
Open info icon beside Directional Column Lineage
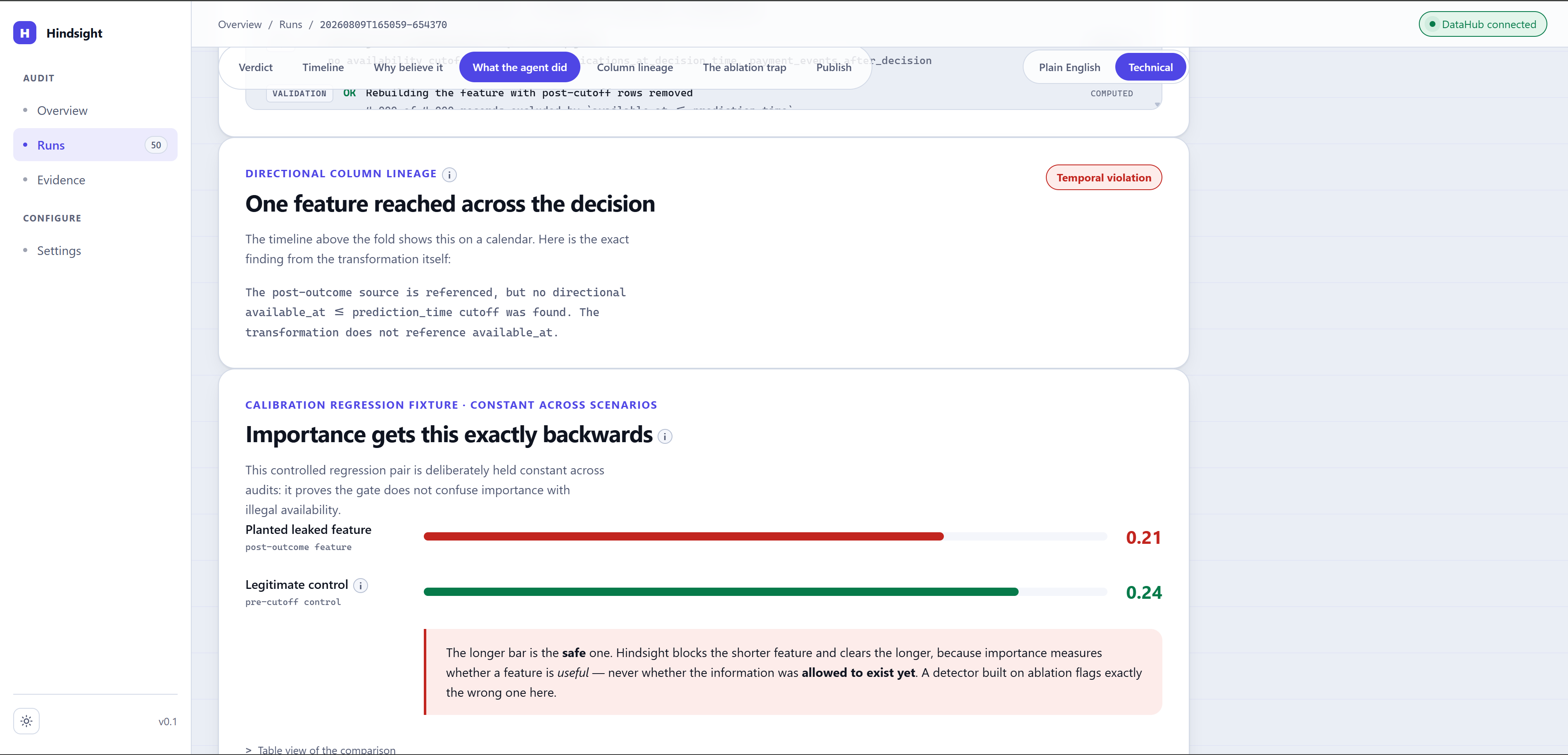(x=449, y=175)
